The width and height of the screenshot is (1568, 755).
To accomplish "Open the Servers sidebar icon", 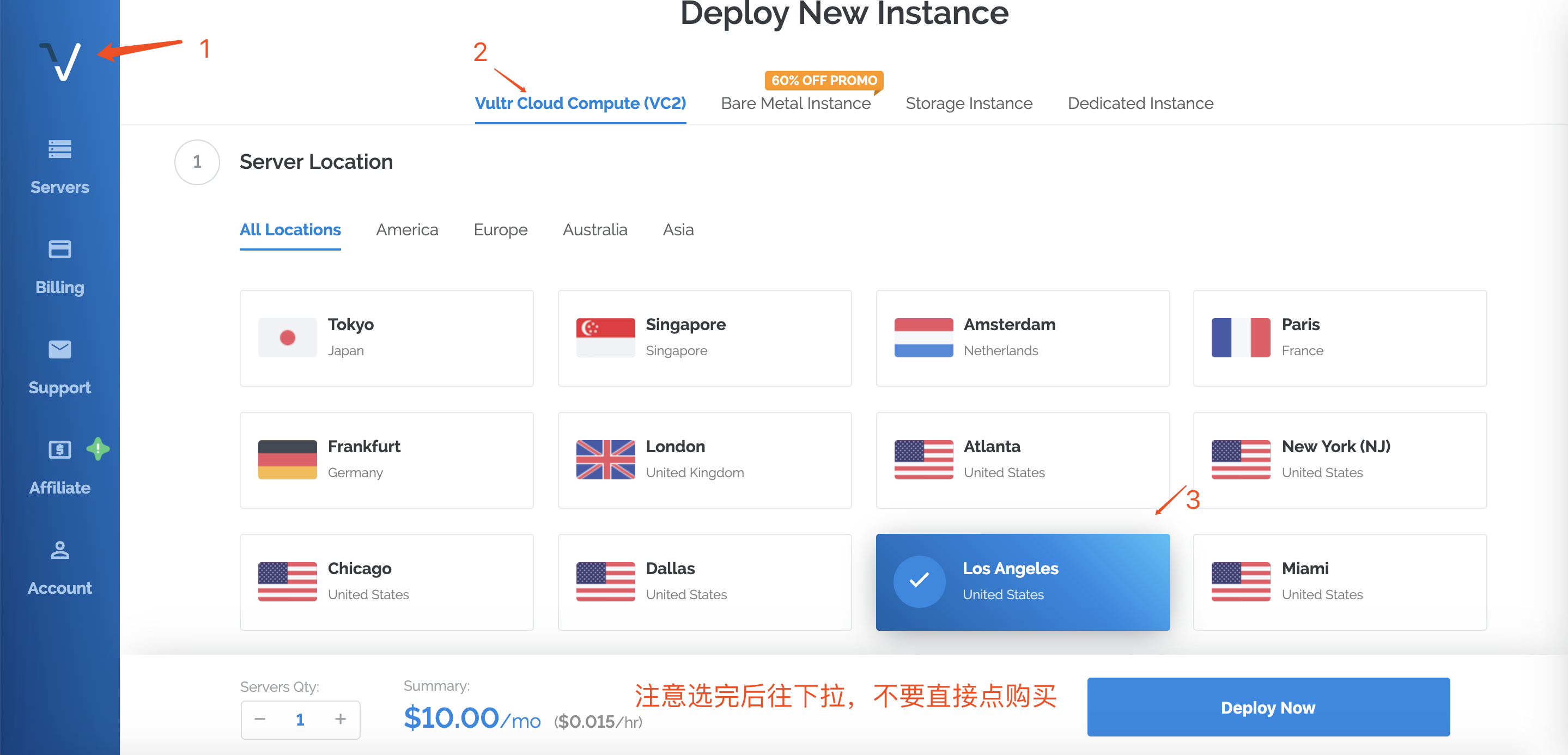I will (59, 149).
